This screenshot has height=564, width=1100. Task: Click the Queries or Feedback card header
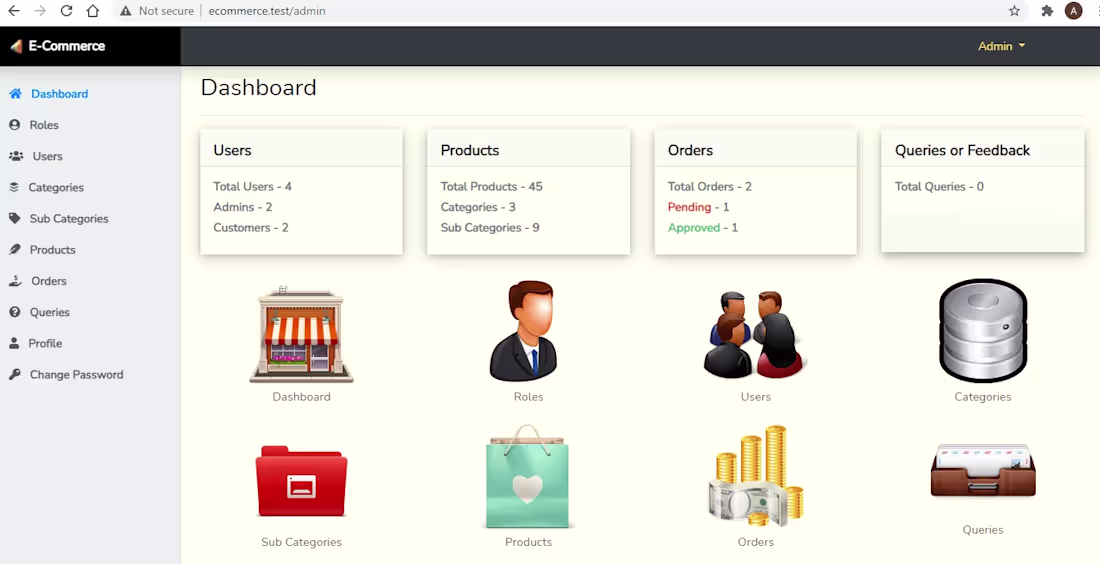coord(983,150)
